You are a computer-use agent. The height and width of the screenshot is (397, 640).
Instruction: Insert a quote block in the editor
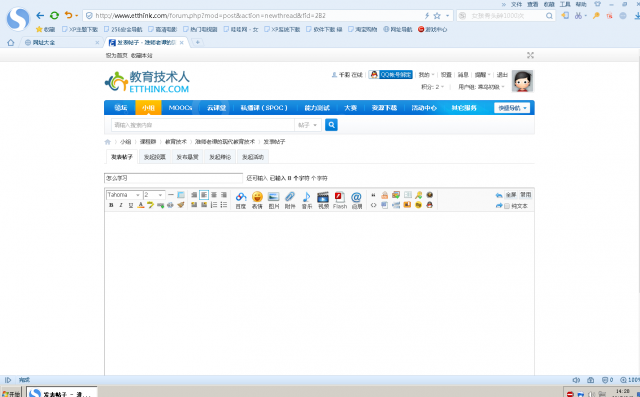click(x=373, y=195)
